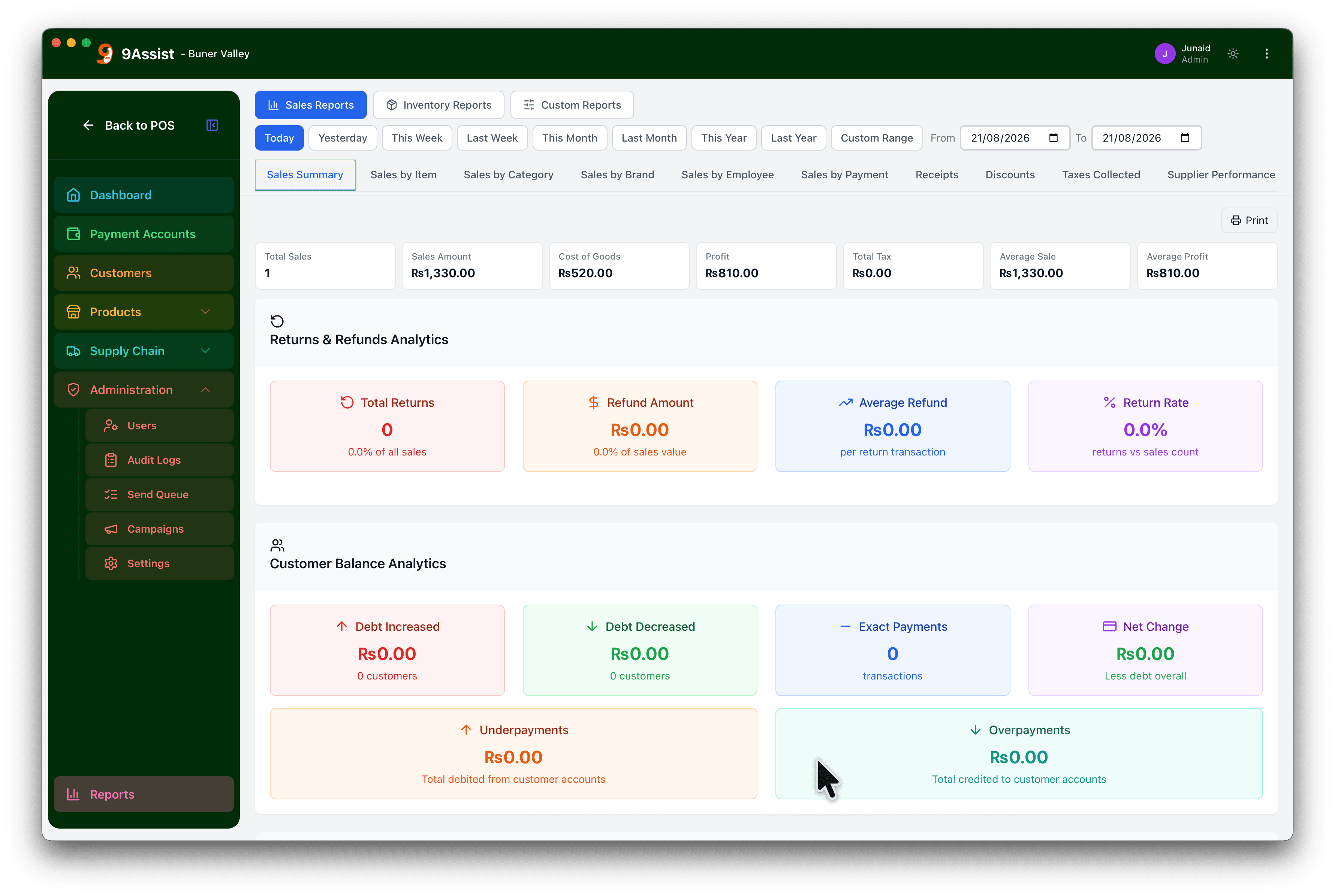Choose the This Month range
This screenshot has width=1335, height=896.
click(x=569, y=138)
